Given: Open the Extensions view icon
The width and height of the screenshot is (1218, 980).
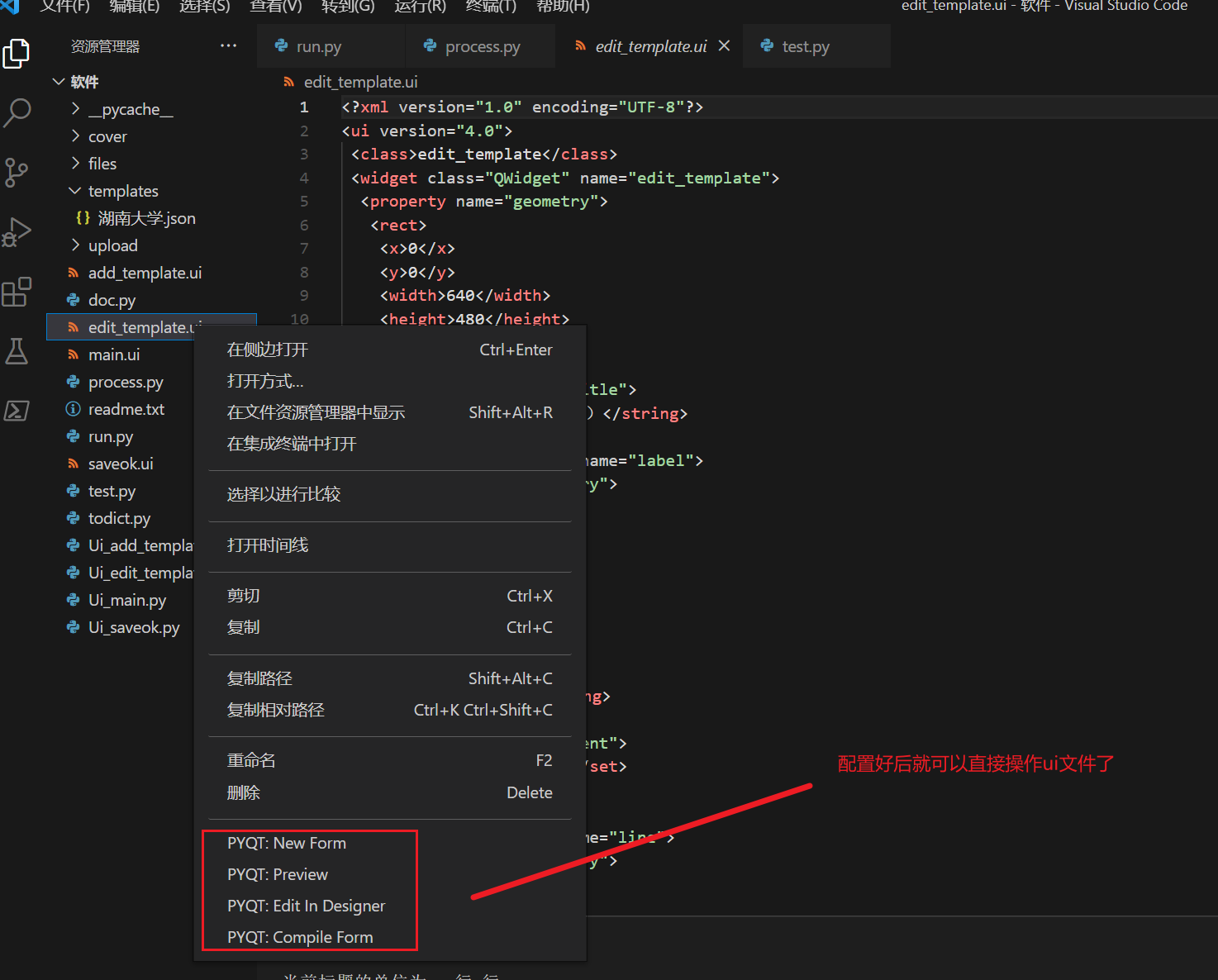Looking at the screenshot, I should point(17,292).
